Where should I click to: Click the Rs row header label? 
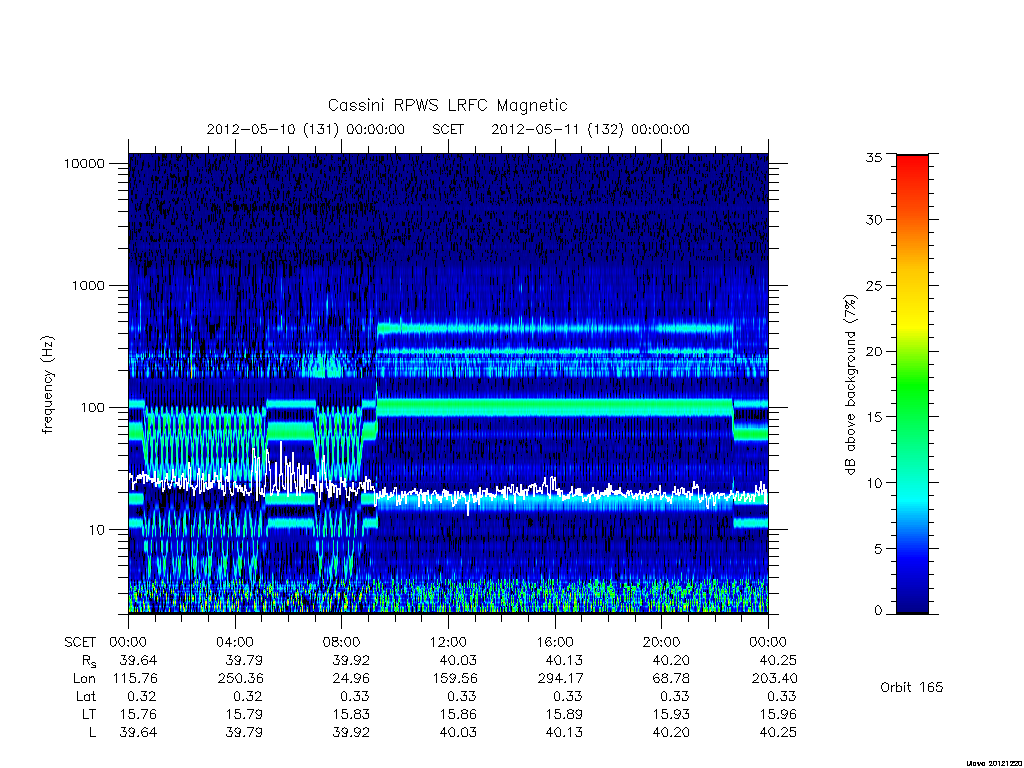[87, 661]
